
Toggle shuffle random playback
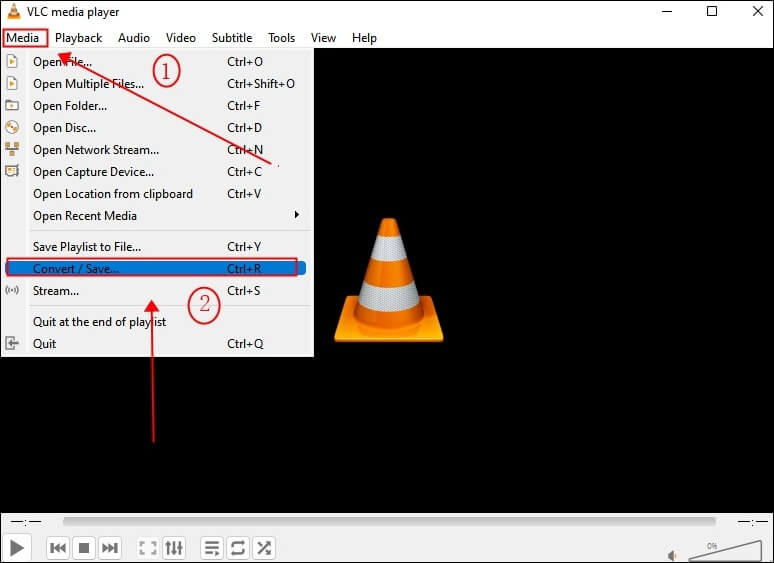pyautogui.click(x=264, y=548)
